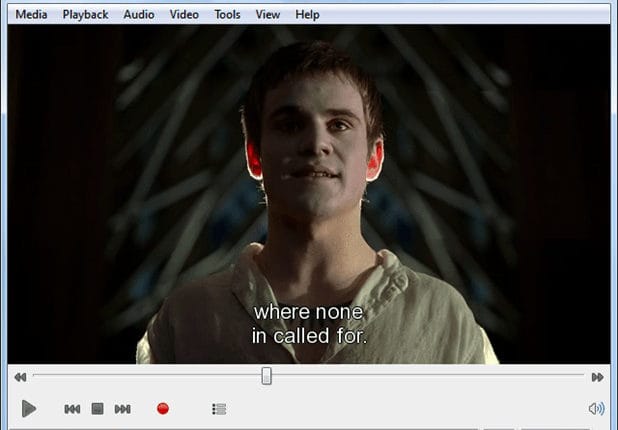Click the rewind arrows left of seek bar

19,377
